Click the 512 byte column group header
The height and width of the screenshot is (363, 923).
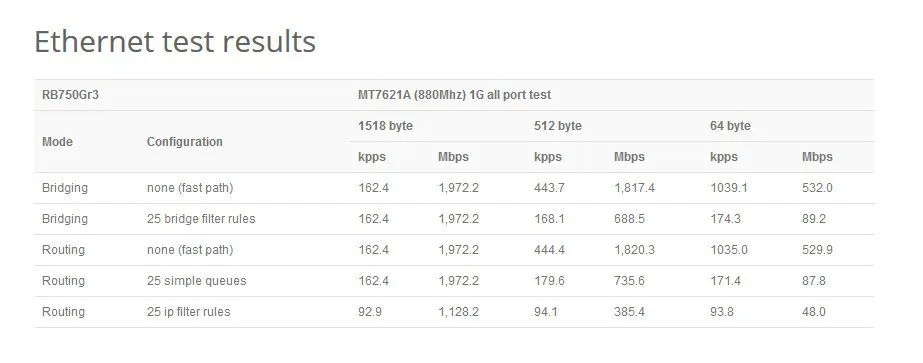tap(558, 126)
